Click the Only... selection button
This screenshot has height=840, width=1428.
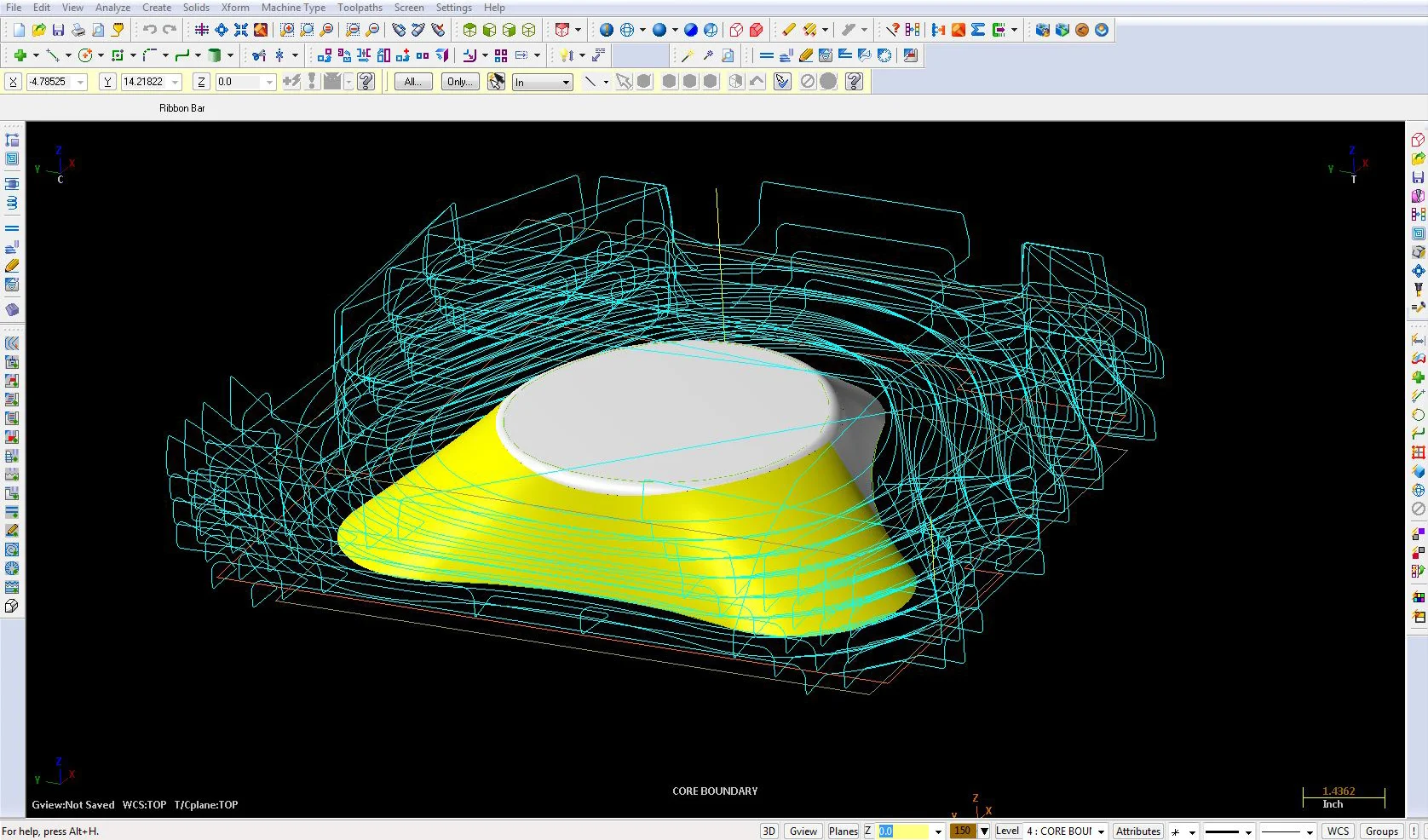pos(460,81)
